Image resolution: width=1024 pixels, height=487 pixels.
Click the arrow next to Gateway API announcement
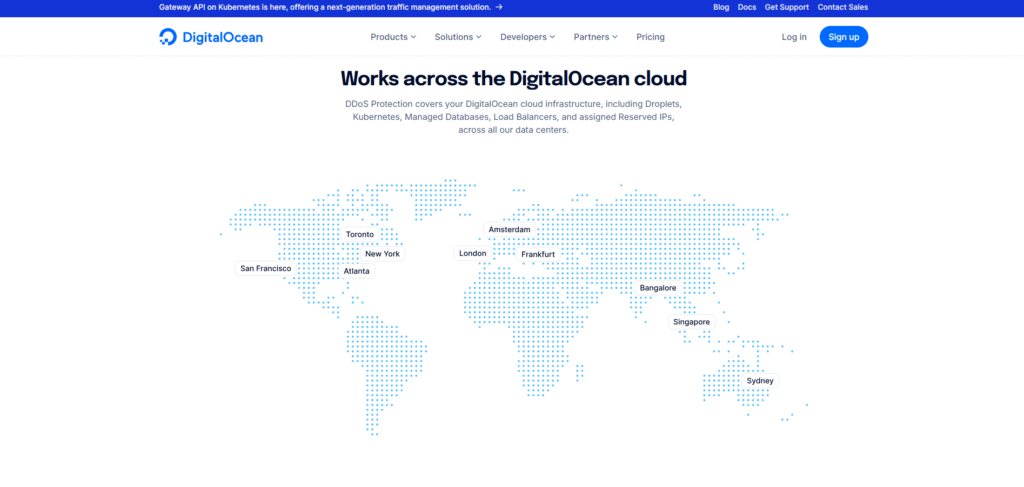pyautogui.click(x=499, y=7)
